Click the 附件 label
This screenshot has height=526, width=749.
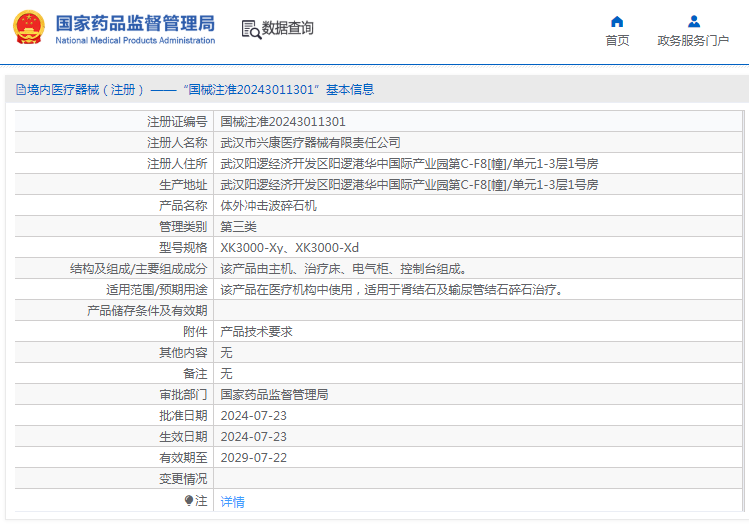point(195,332)
